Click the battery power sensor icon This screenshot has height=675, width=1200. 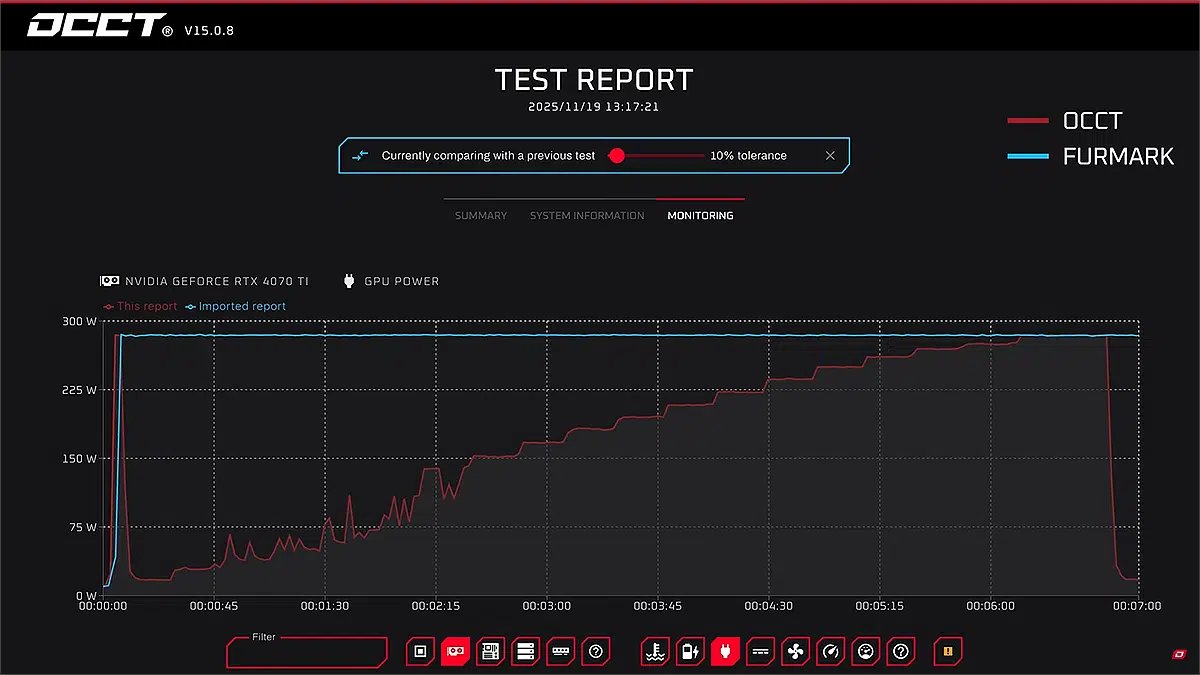coord(690,651)
